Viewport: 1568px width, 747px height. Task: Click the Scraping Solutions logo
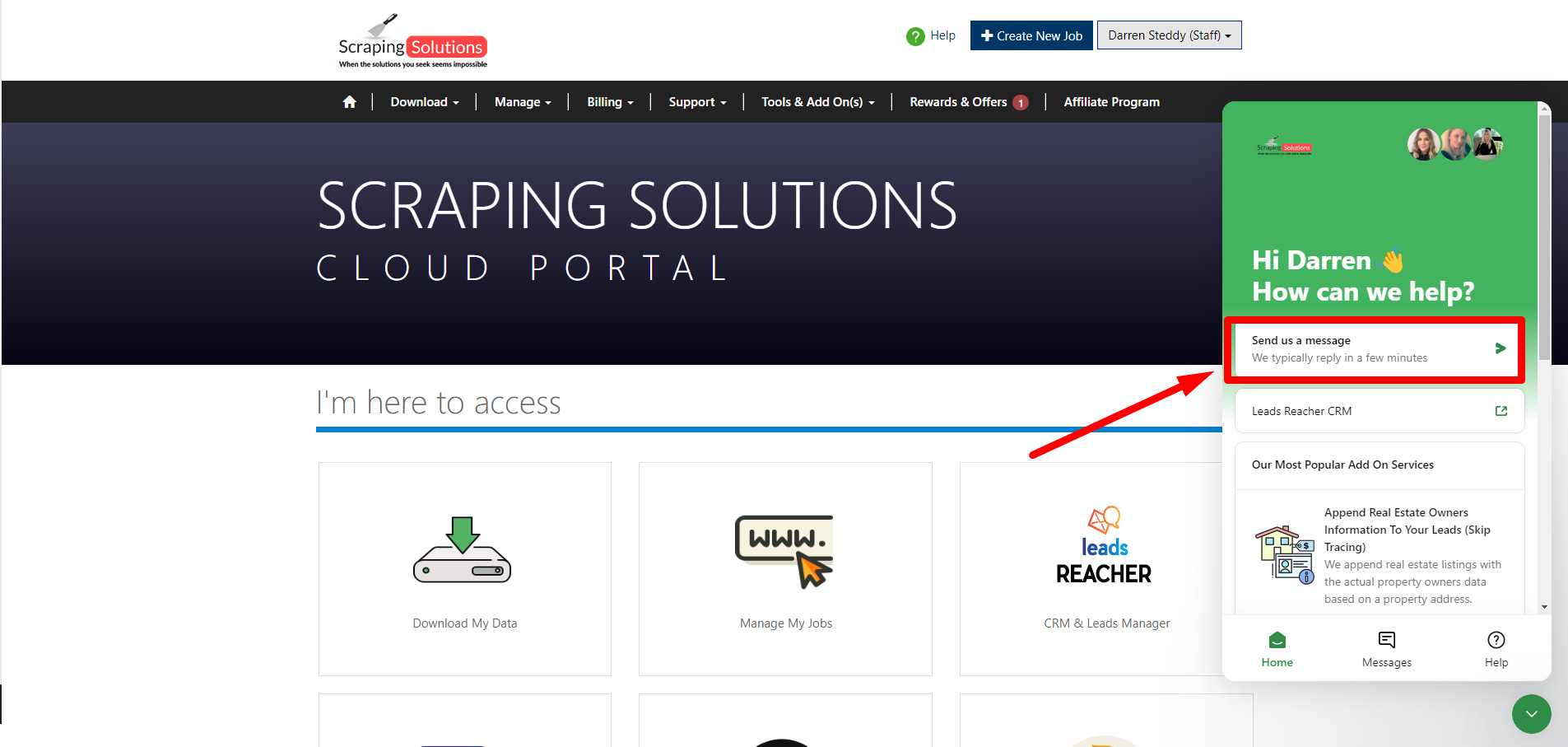click(x=412, y=41)
